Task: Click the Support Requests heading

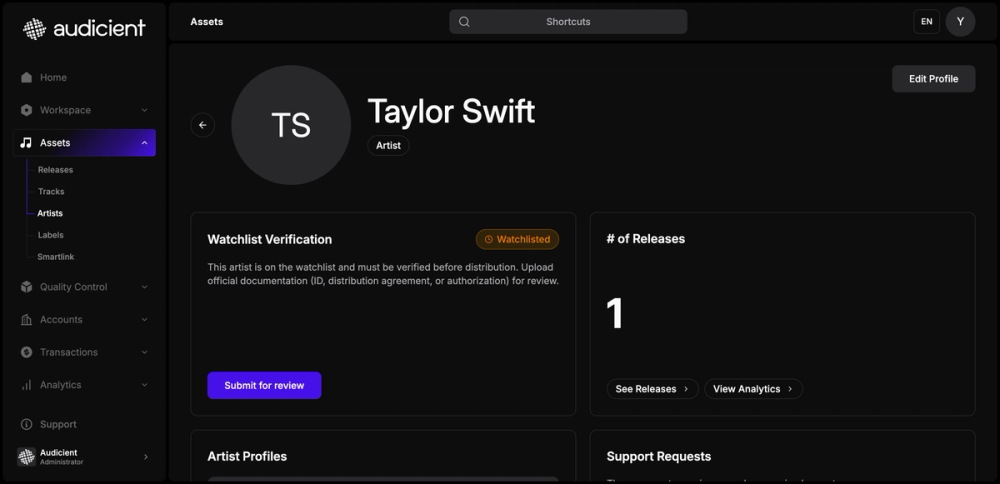Action: (659, 457)
